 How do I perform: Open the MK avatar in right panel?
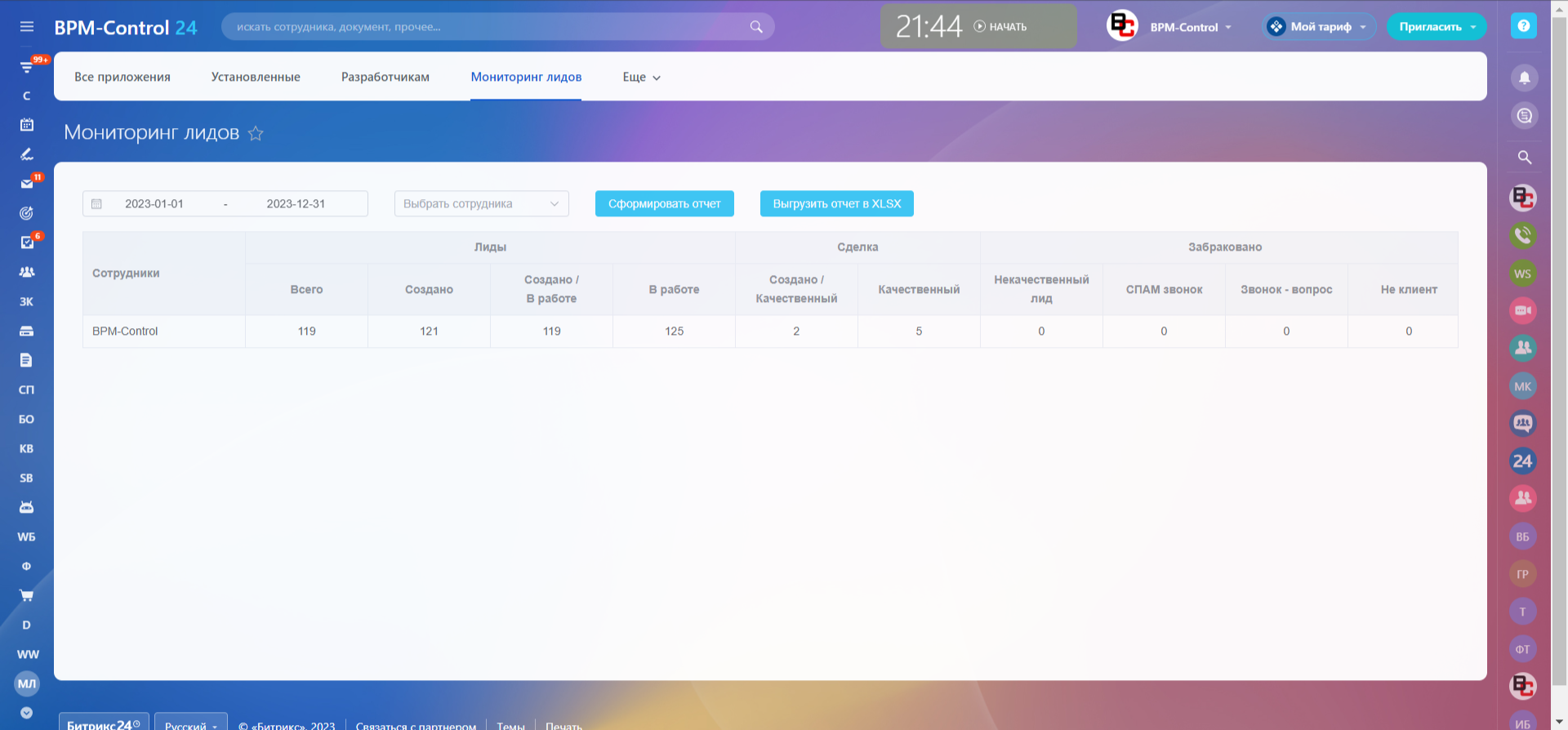(1523, 386)
